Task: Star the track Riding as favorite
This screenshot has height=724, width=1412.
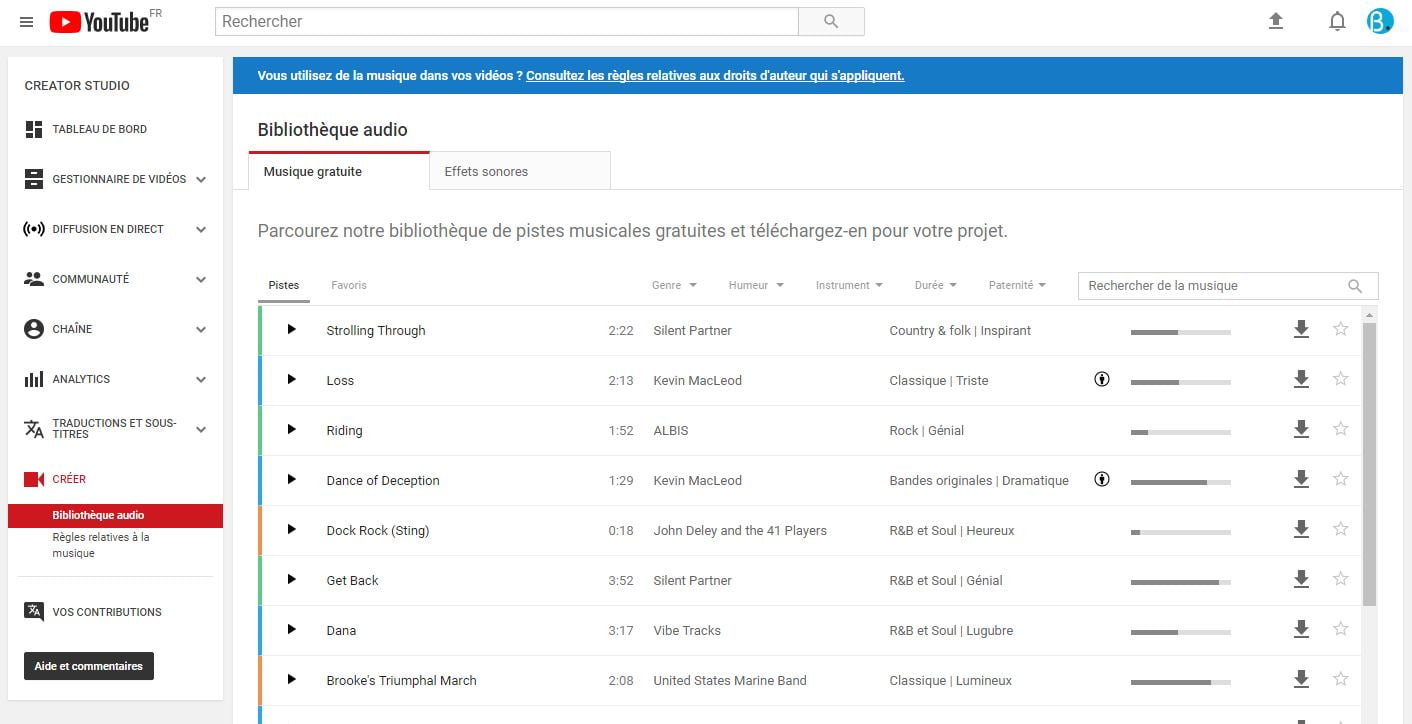Action: [x=1341, y=429]
